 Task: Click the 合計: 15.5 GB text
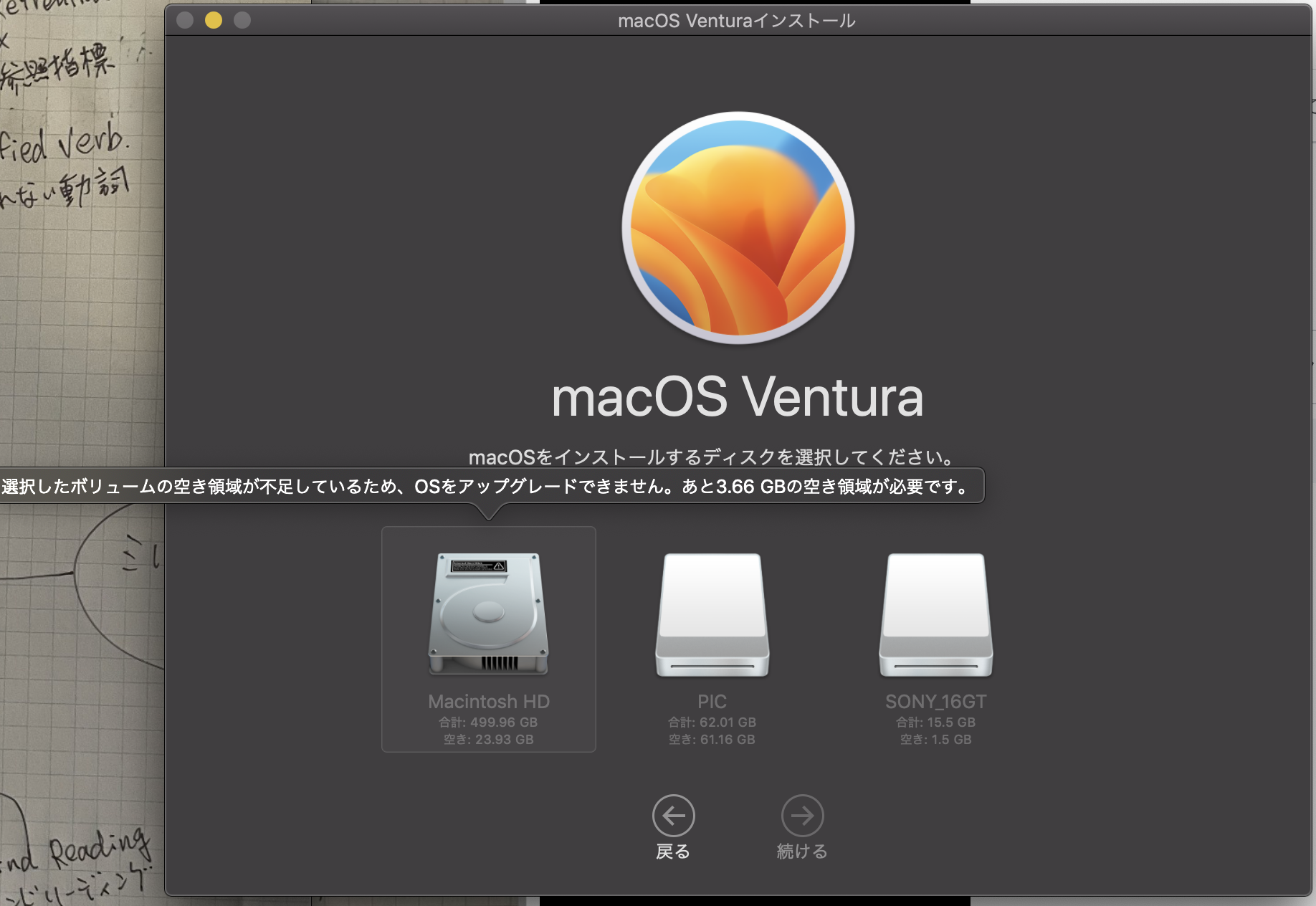[x=935, y=723]
